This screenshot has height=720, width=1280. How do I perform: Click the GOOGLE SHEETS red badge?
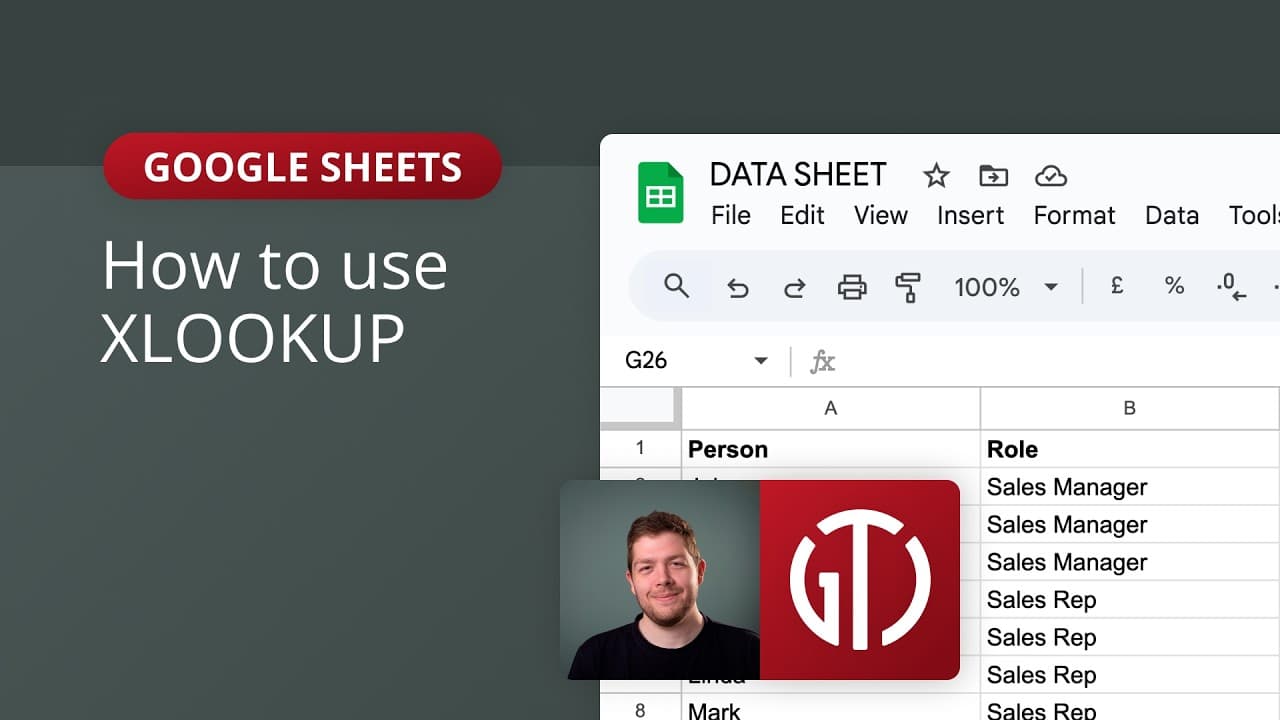(303, 166)
